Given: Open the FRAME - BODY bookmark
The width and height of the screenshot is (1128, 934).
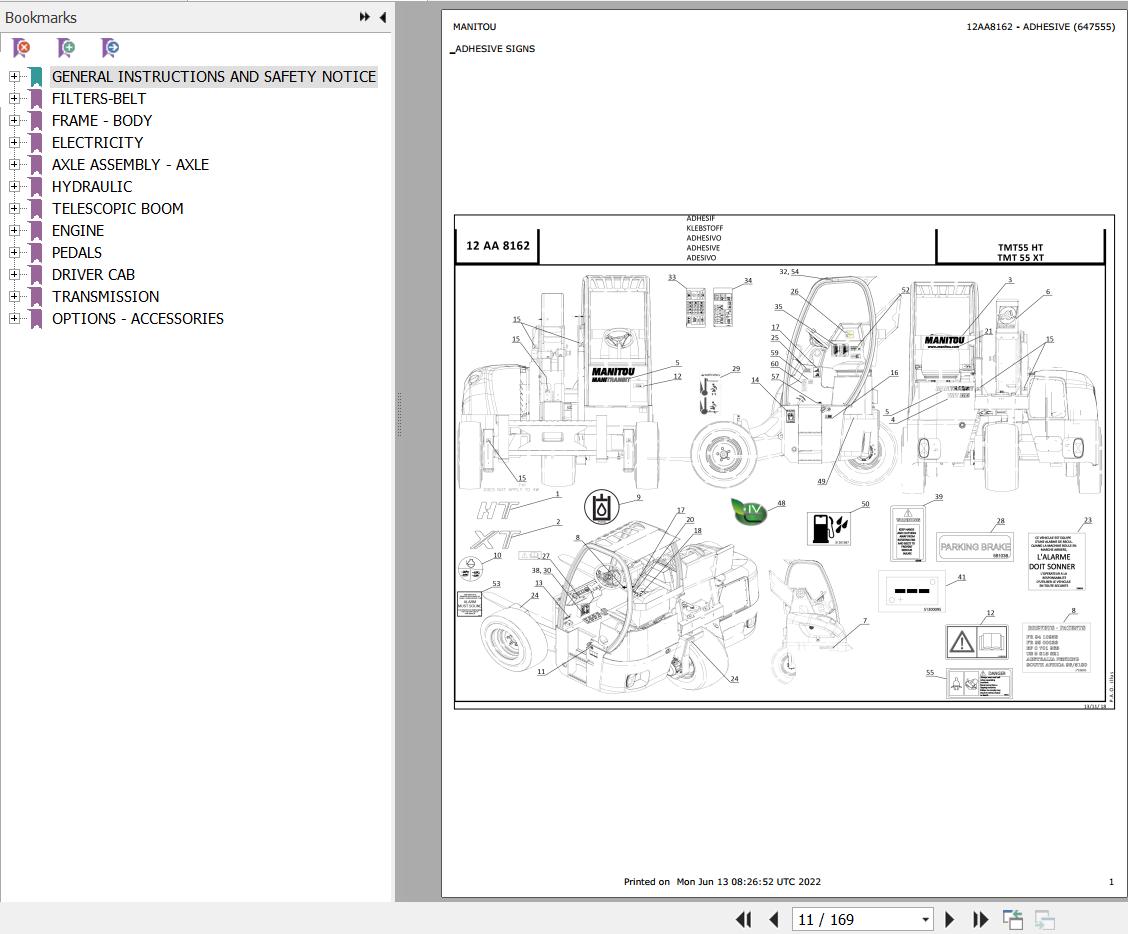Looking at the screenshot, I should click(x=101, y=120).
